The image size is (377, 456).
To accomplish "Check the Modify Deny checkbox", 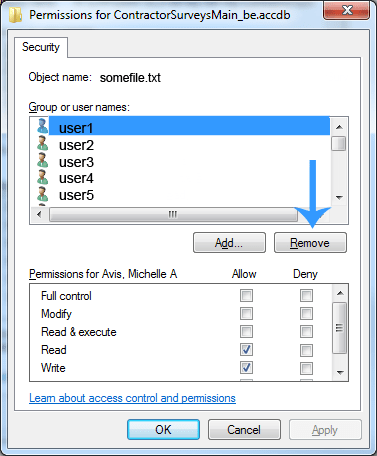I will click(x=306, y=314).
